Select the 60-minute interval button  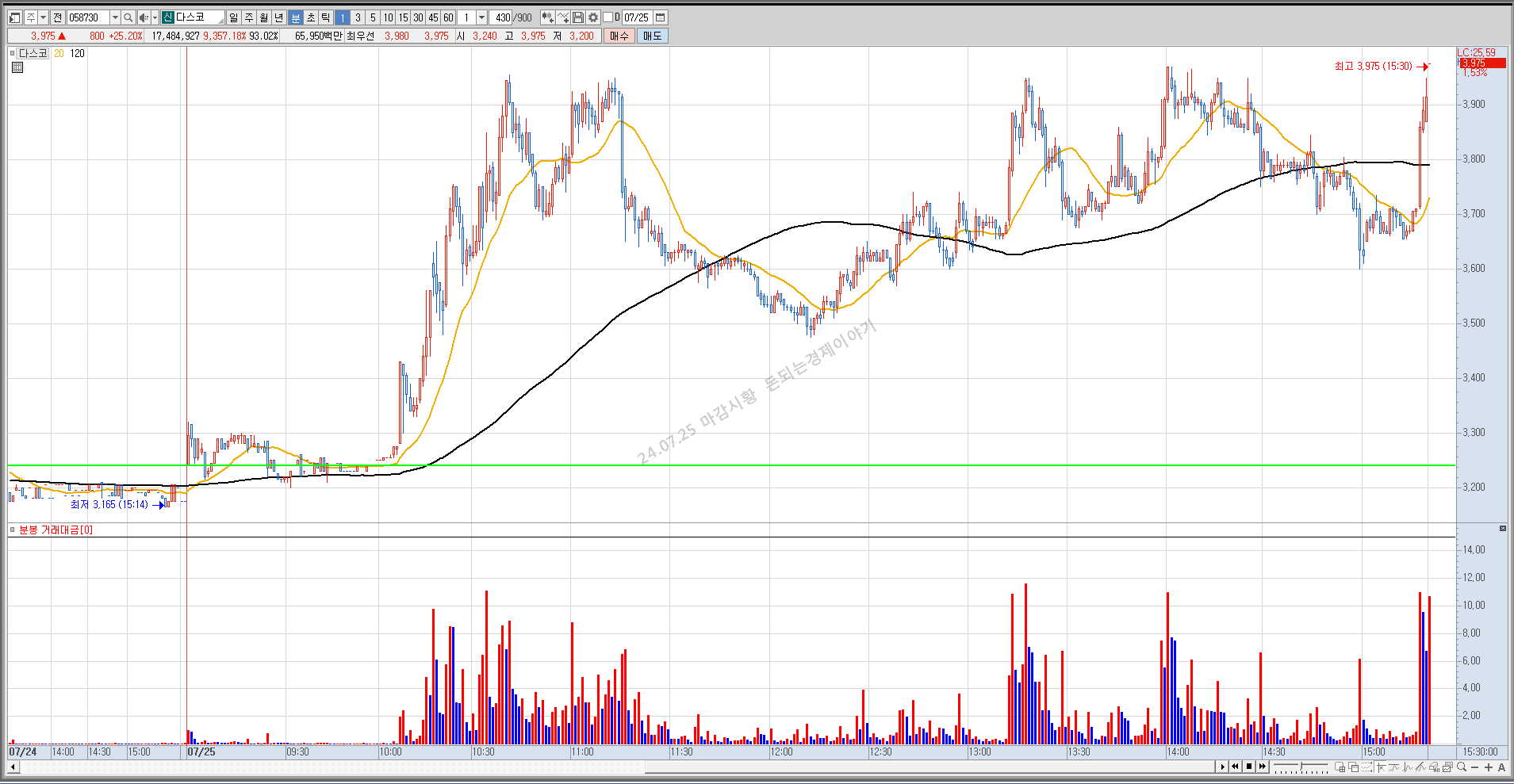coord(448,17)
